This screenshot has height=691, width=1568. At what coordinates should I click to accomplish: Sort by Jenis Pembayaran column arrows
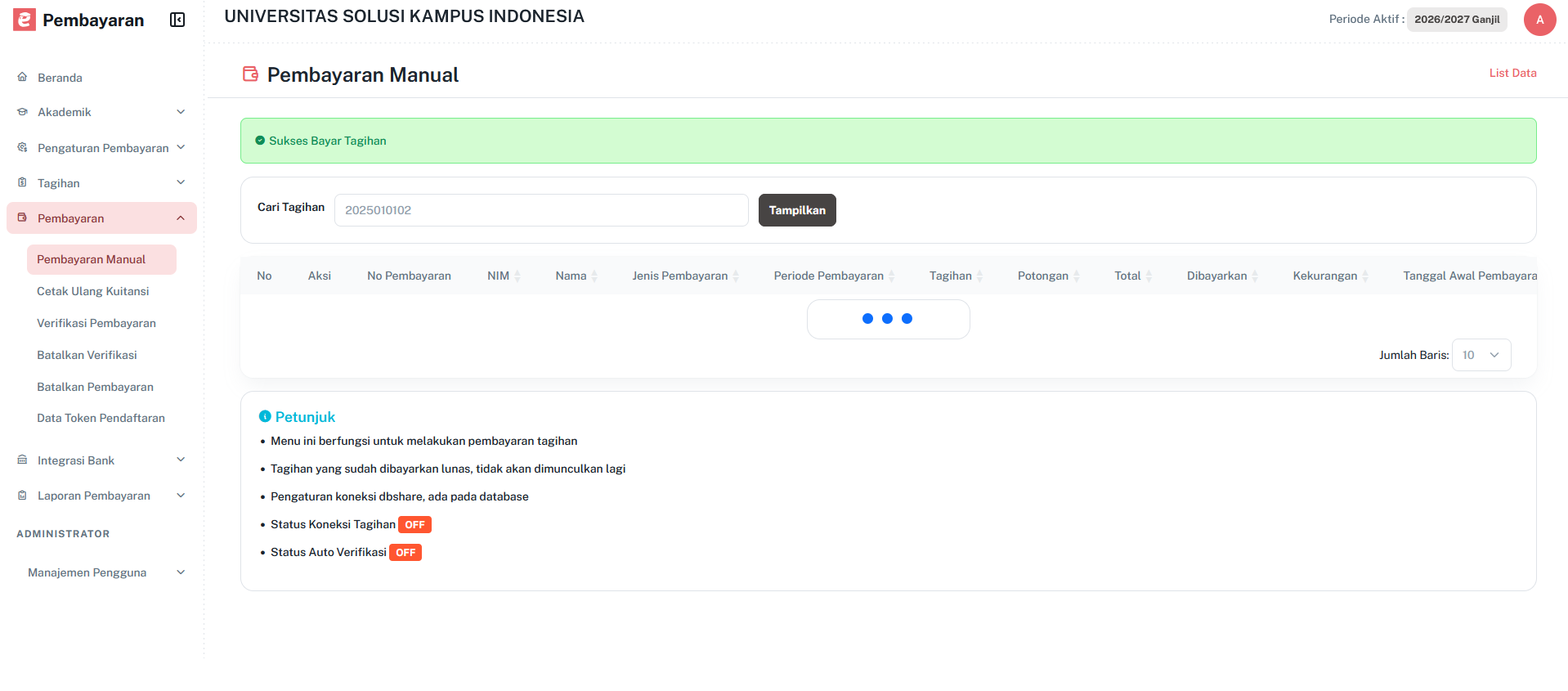pos(736,276)
